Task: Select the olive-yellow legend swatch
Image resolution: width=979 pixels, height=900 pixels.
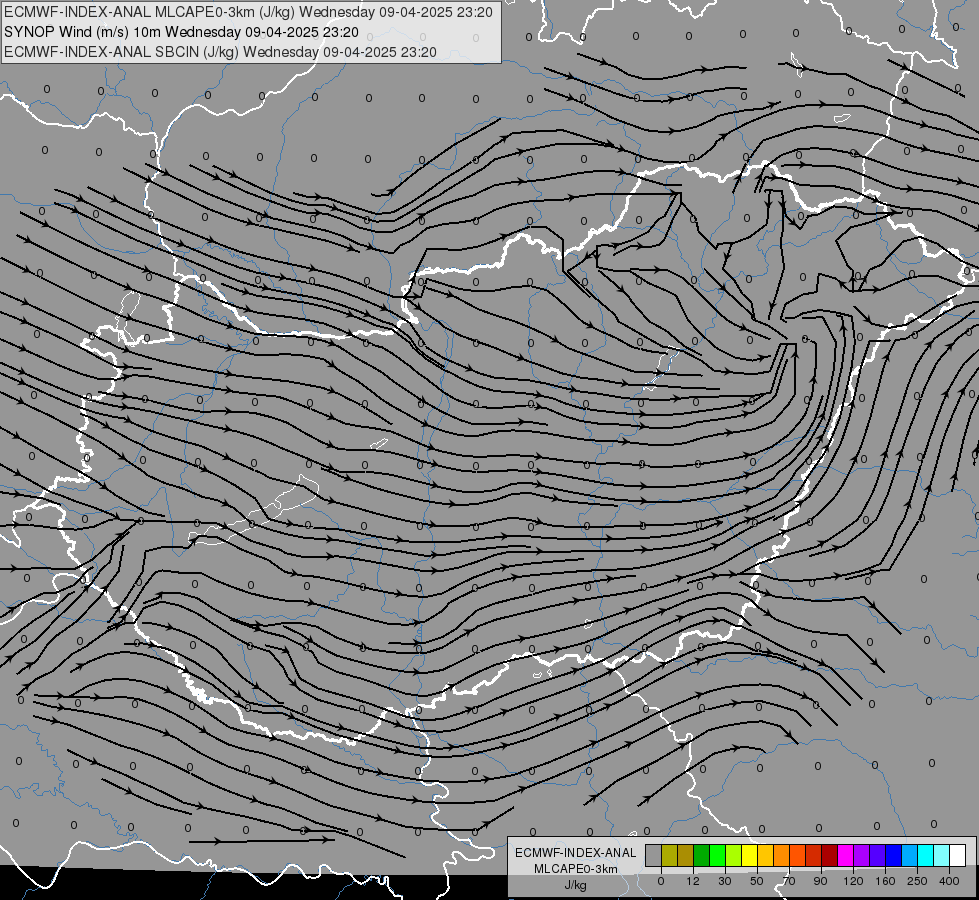Action: point(669,856)
